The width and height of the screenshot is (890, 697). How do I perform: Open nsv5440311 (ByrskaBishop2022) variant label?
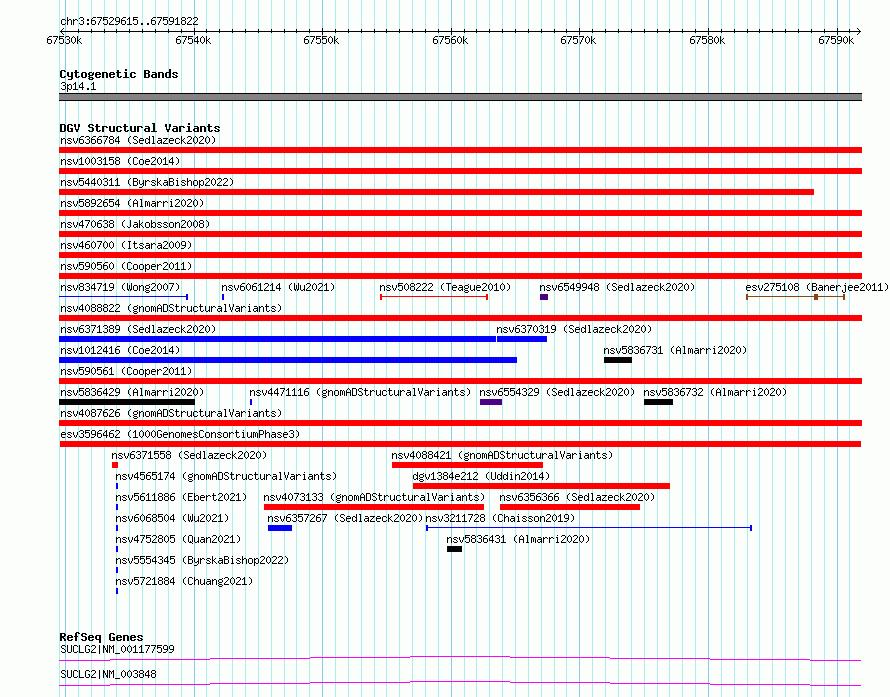click(147, 182)
